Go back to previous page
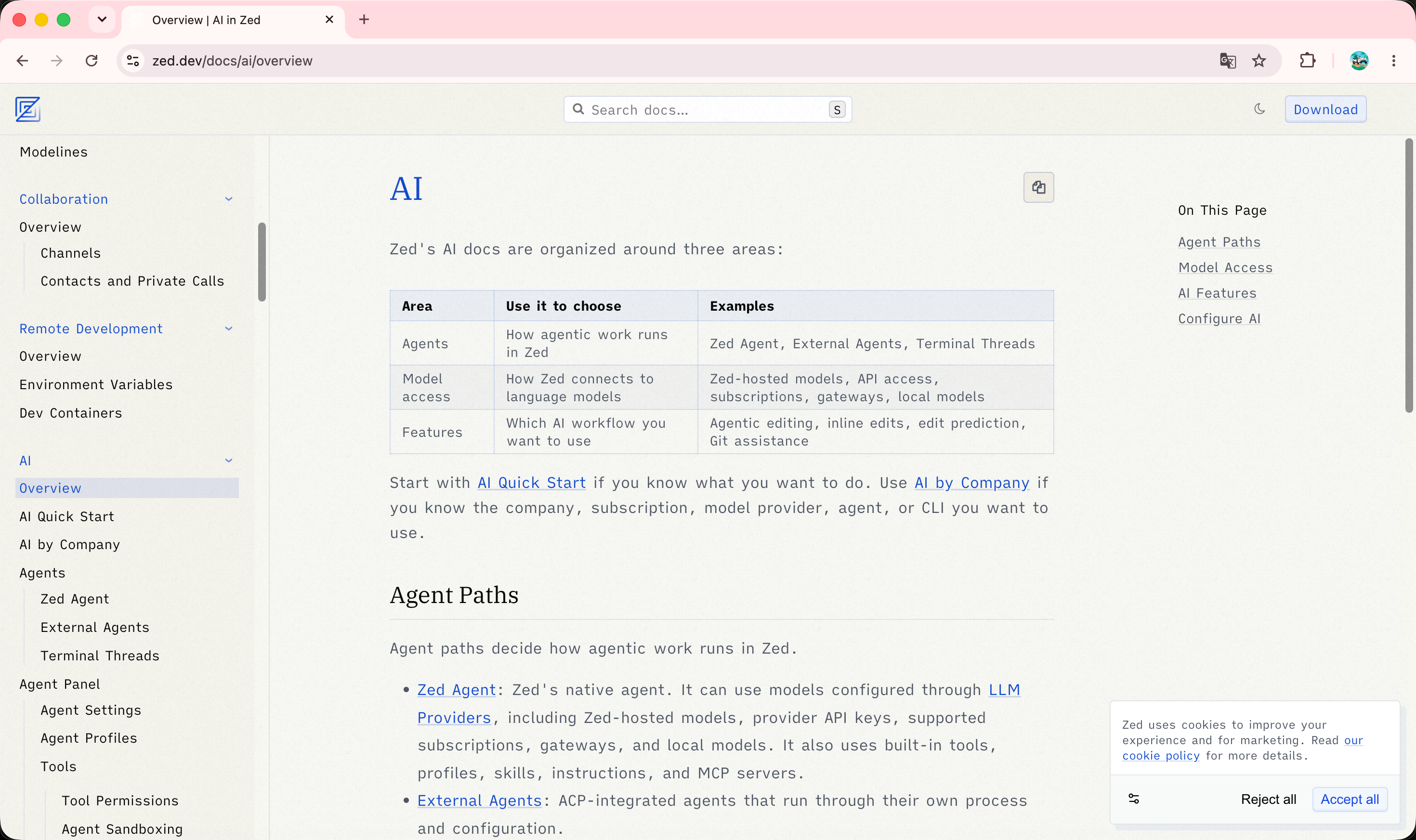This screenshot has width=1416, height=840. 23,61
